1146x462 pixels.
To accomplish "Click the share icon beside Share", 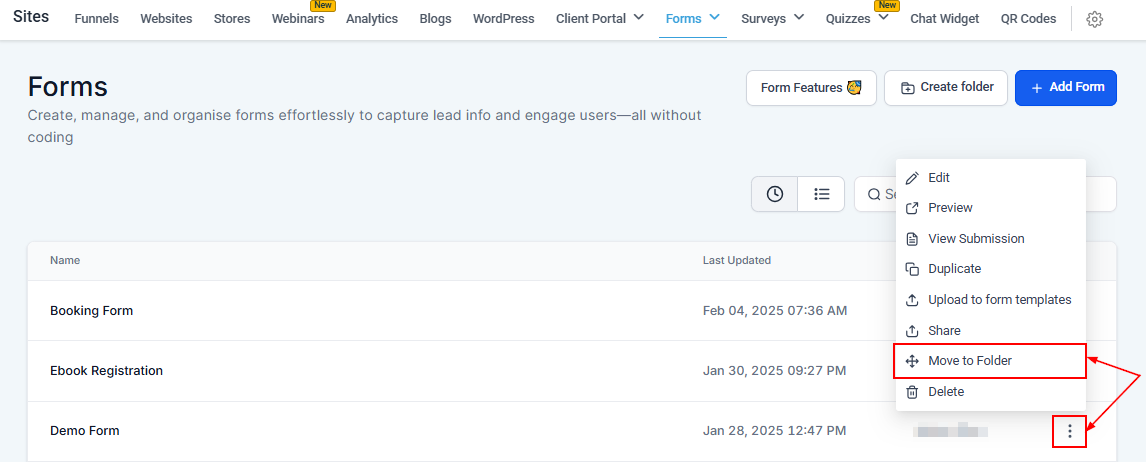I will click(x=912, y=331).
